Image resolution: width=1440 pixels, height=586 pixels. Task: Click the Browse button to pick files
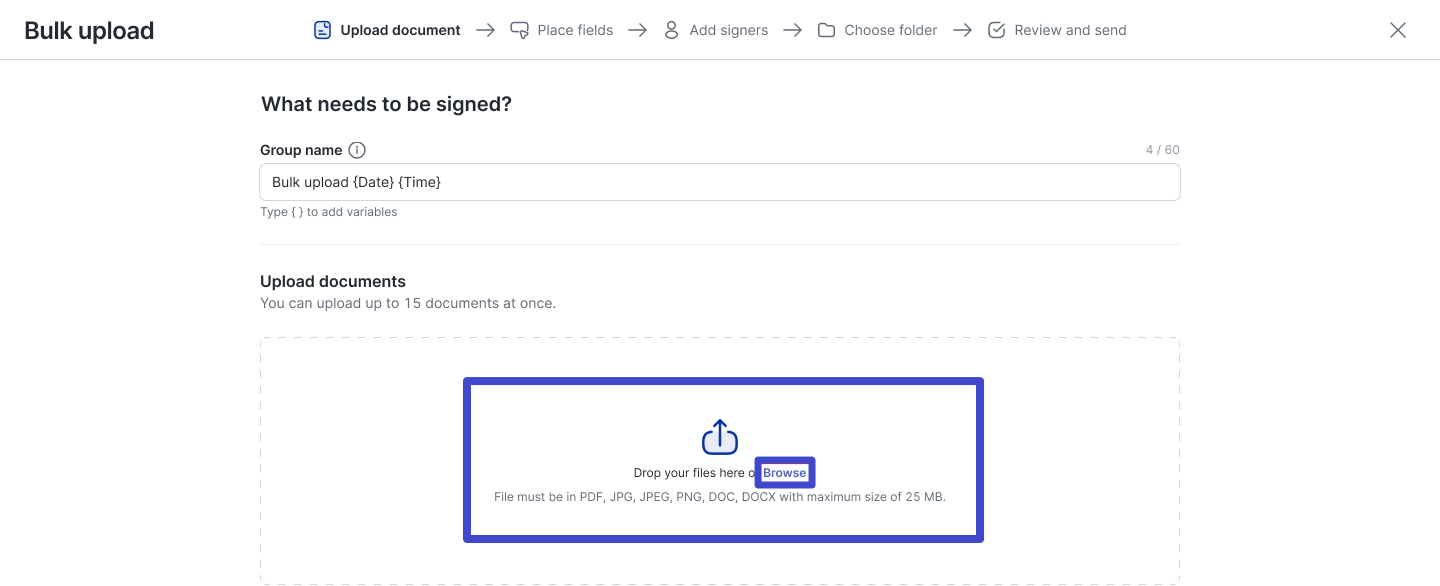point(785,472)
